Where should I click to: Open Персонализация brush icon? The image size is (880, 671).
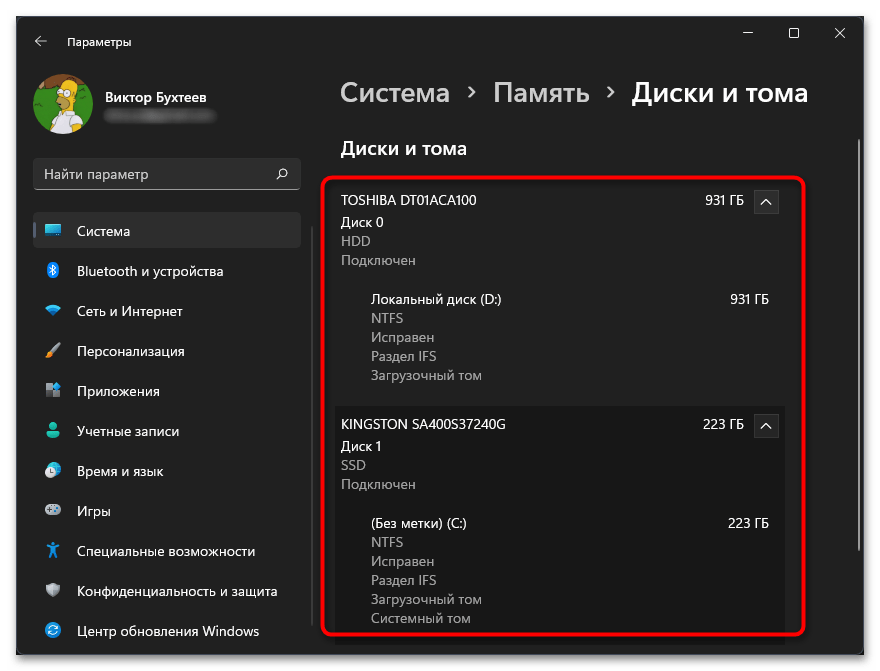point(54,351)
